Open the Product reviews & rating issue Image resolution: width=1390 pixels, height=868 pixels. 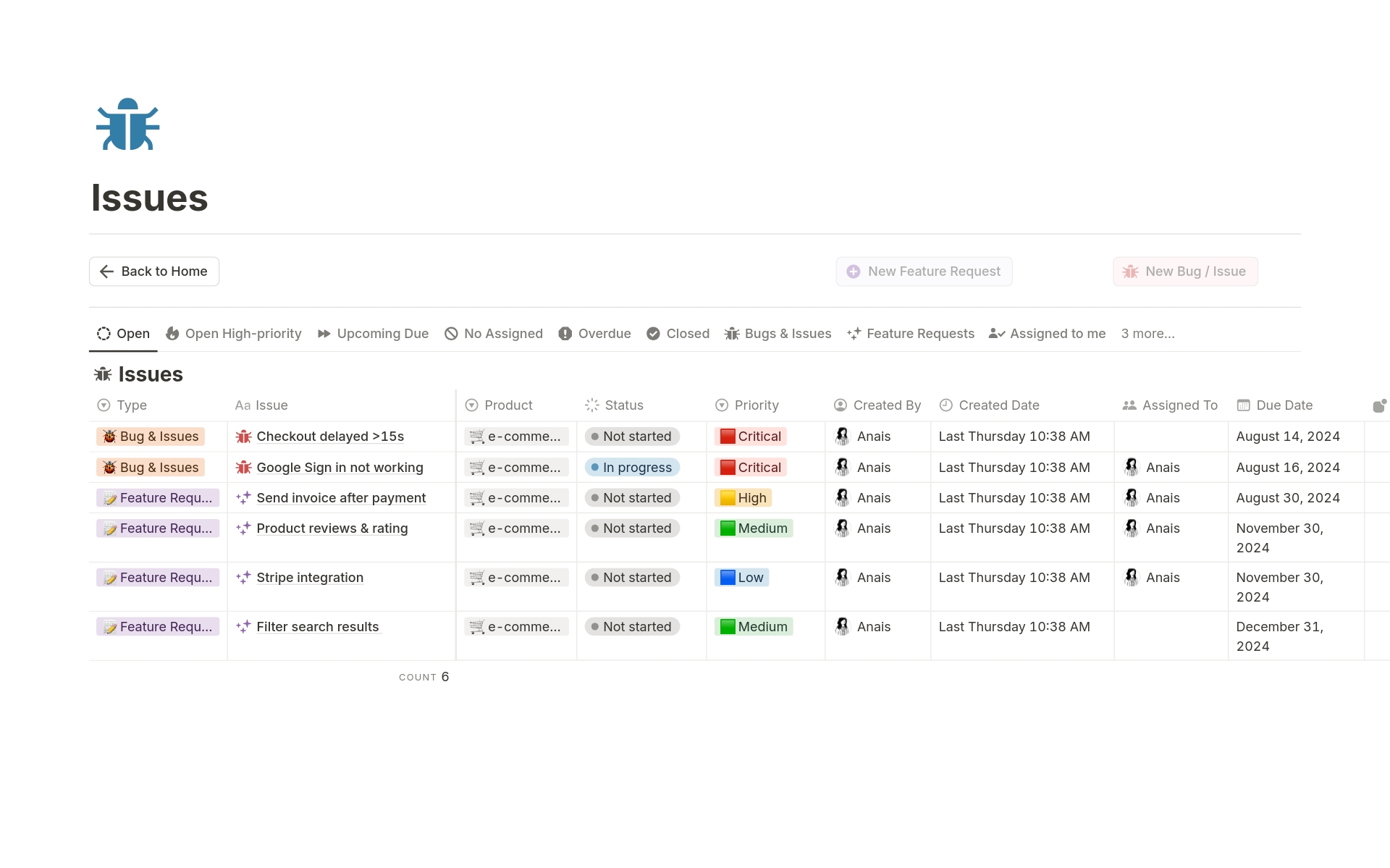click(x=332, y=528)
